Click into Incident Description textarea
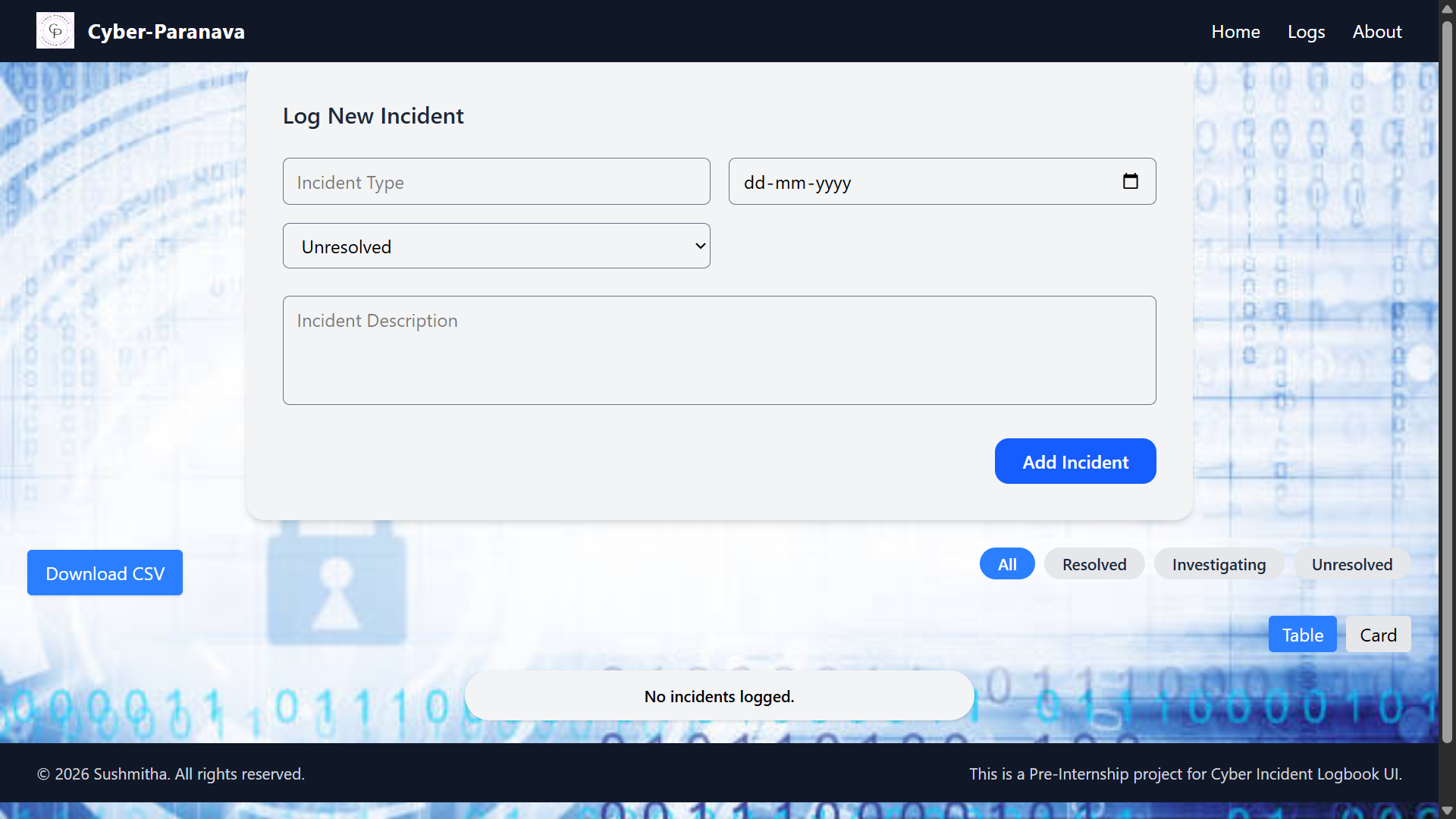This screenshot has width=1456, height=819. [720, 350]
